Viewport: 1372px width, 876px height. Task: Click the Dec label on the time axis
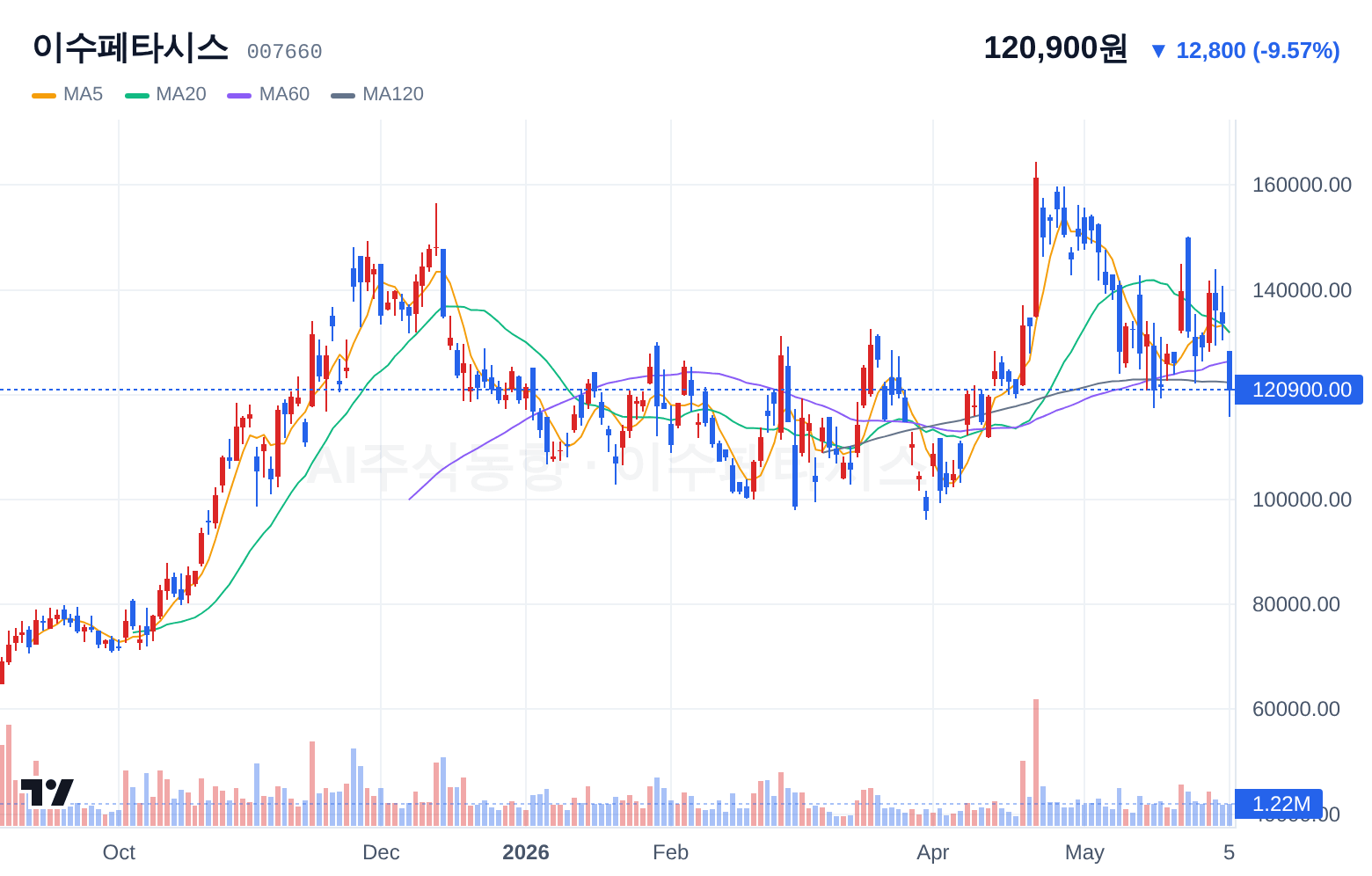[381, 852]
